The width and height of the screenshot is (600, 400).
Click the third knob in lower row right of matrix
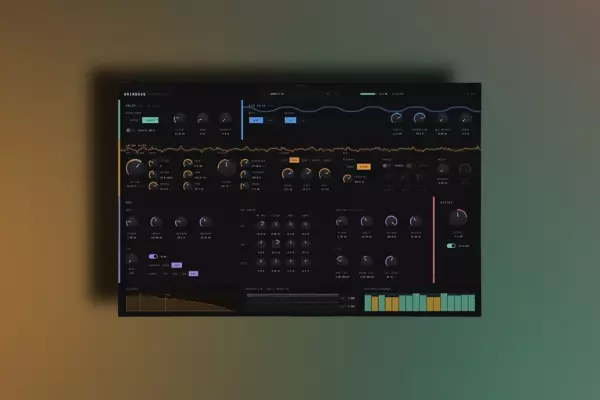click(x=391, y=261)
